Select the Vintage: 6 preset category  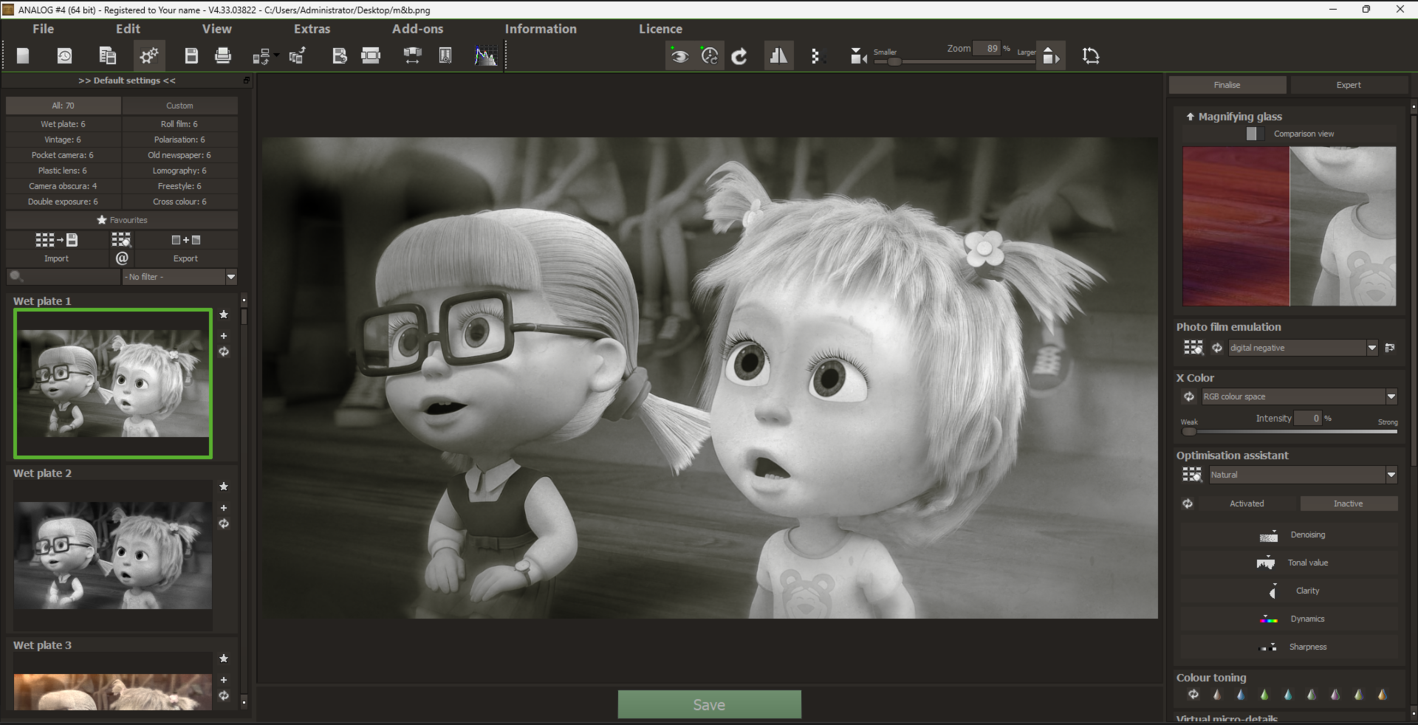(x=63, y=140)
